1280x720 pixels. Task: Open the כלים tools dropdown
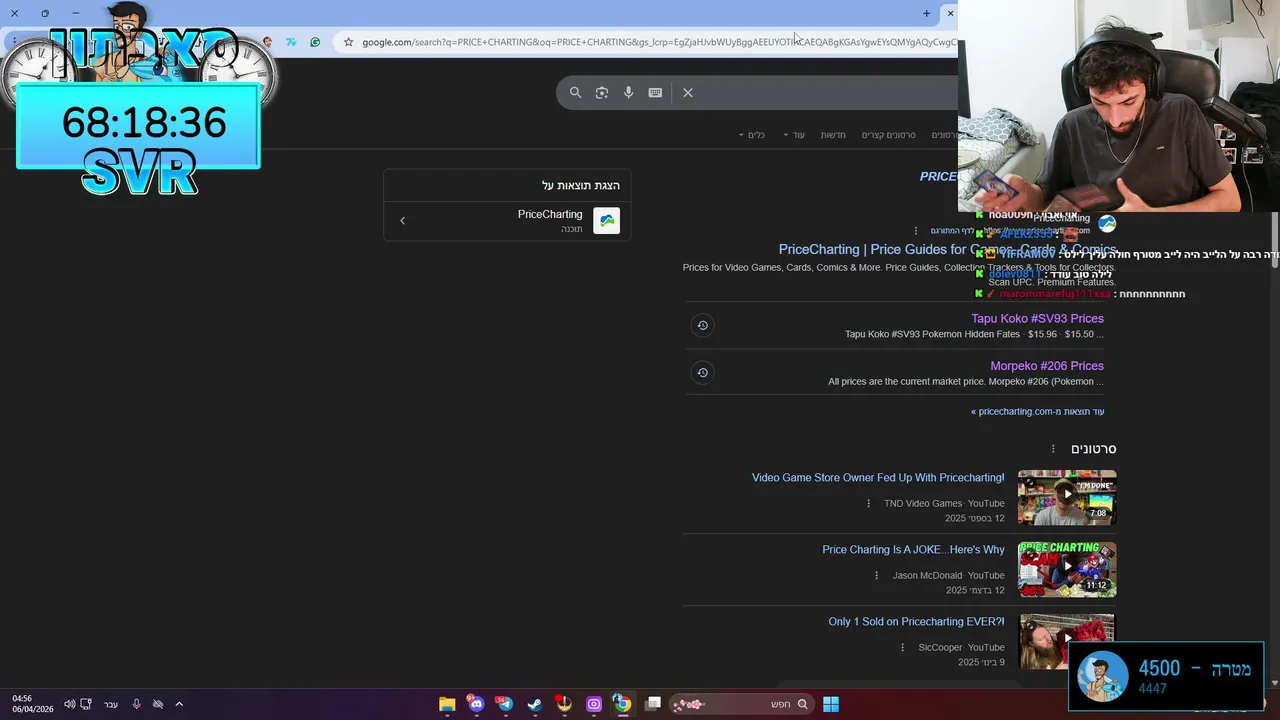[752, 135]
